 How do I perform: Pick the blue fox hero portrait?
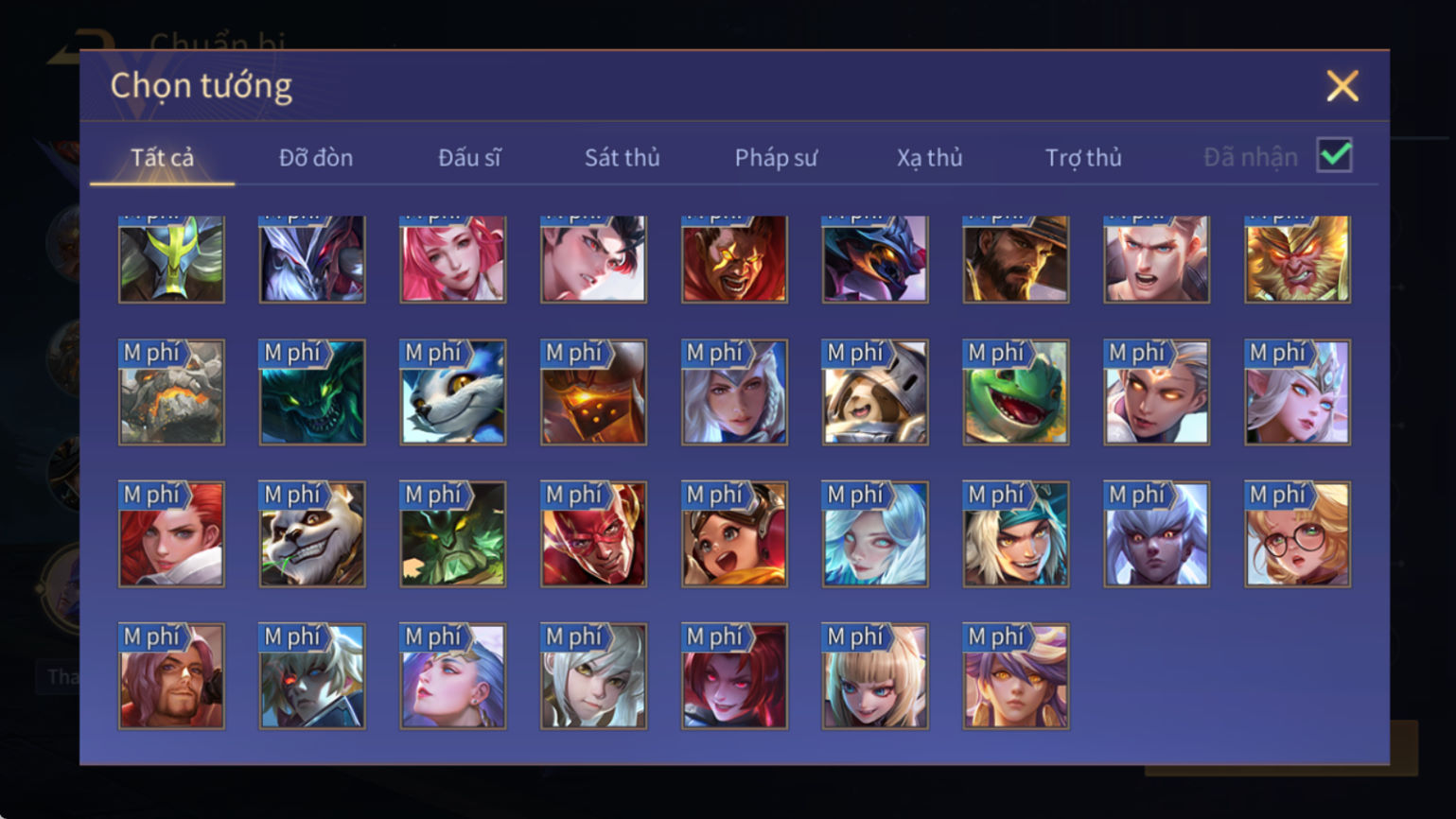point(453,392)
